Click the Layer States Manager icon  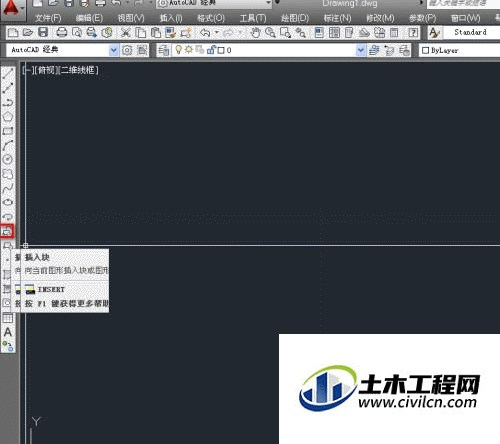tap(404, 50)
